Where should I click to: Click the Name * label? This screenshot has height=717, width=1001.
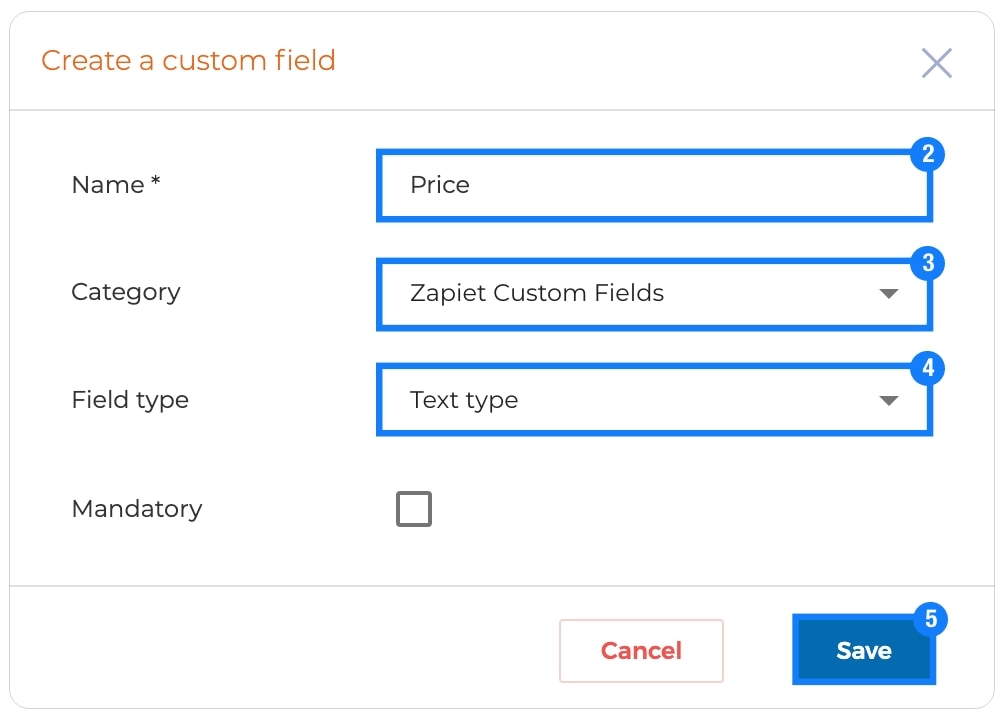click(x=116, y=185)
